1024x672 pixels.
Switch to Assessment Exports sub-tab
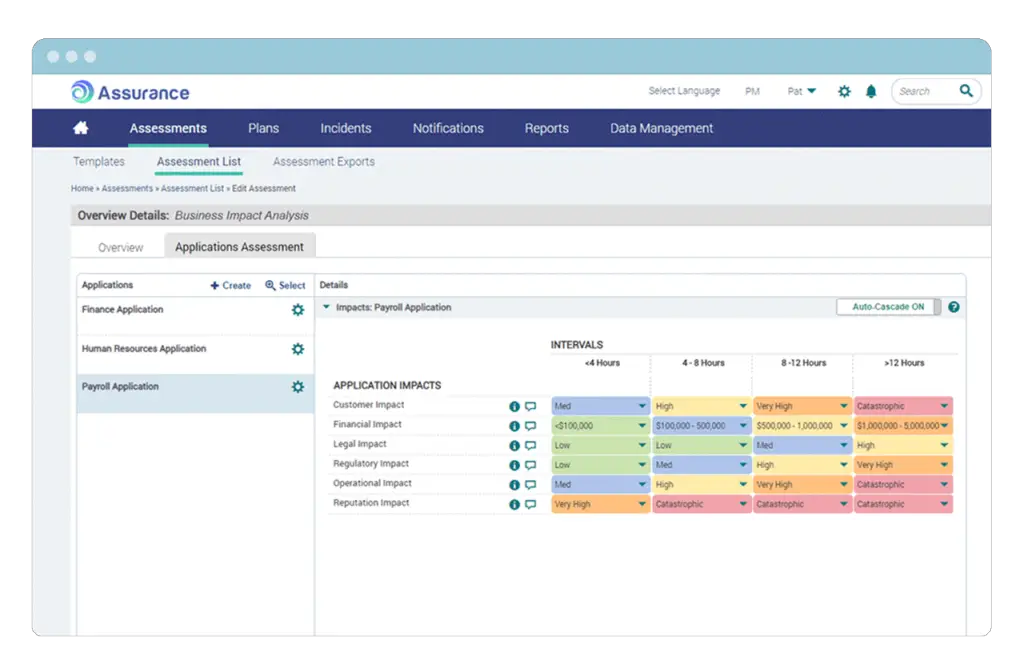tap(324, 161)
